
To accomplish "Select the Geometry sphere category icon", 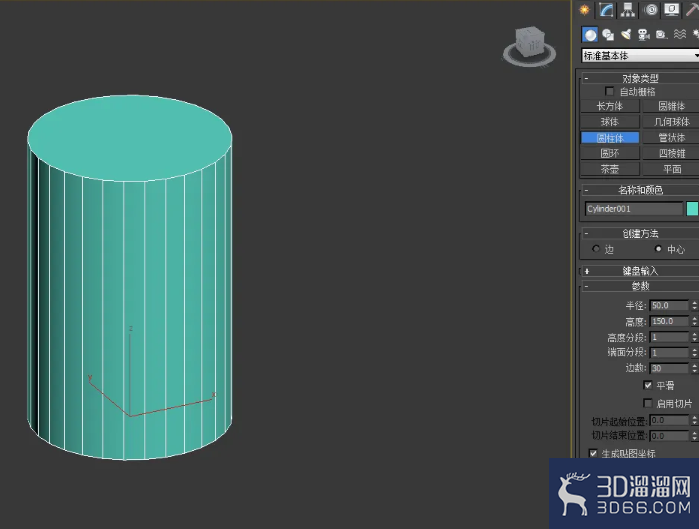I will [590, 35].
